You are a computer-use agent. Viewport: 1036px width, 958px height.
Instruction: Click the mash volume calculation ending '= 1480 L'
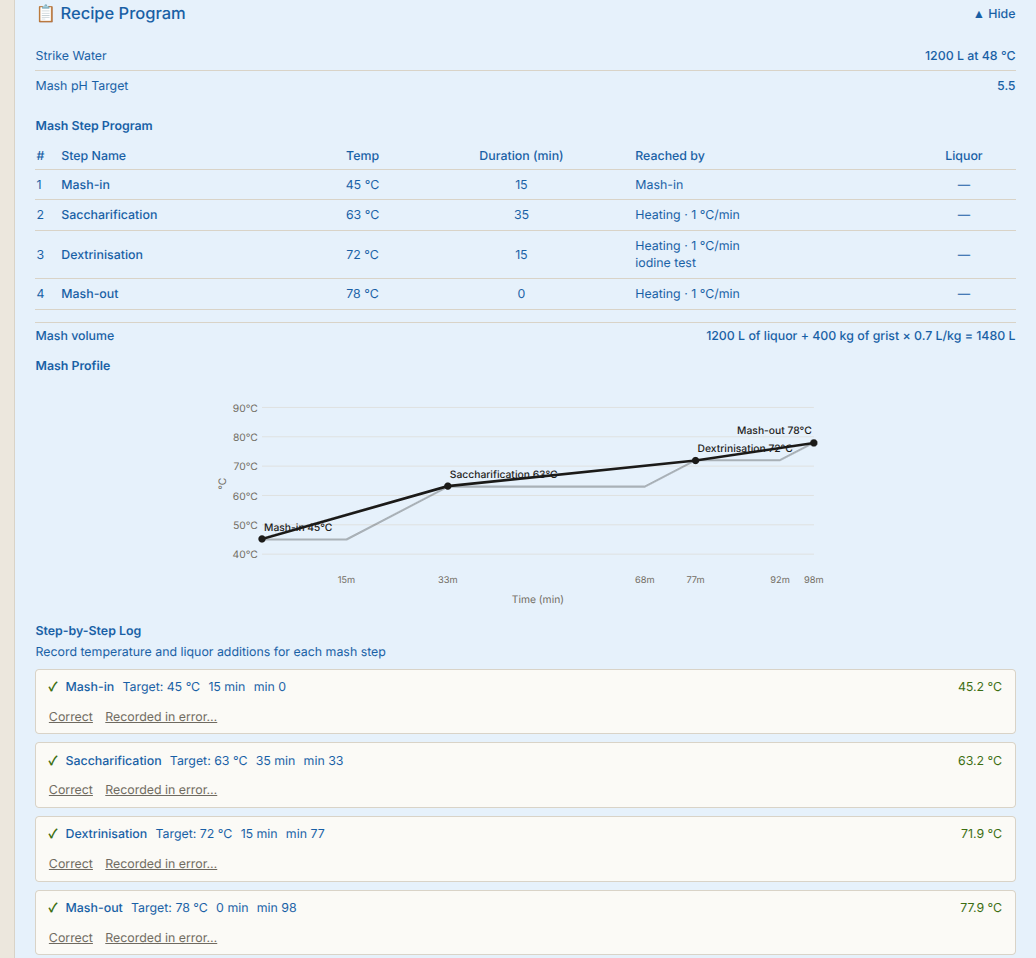(860, 336)
